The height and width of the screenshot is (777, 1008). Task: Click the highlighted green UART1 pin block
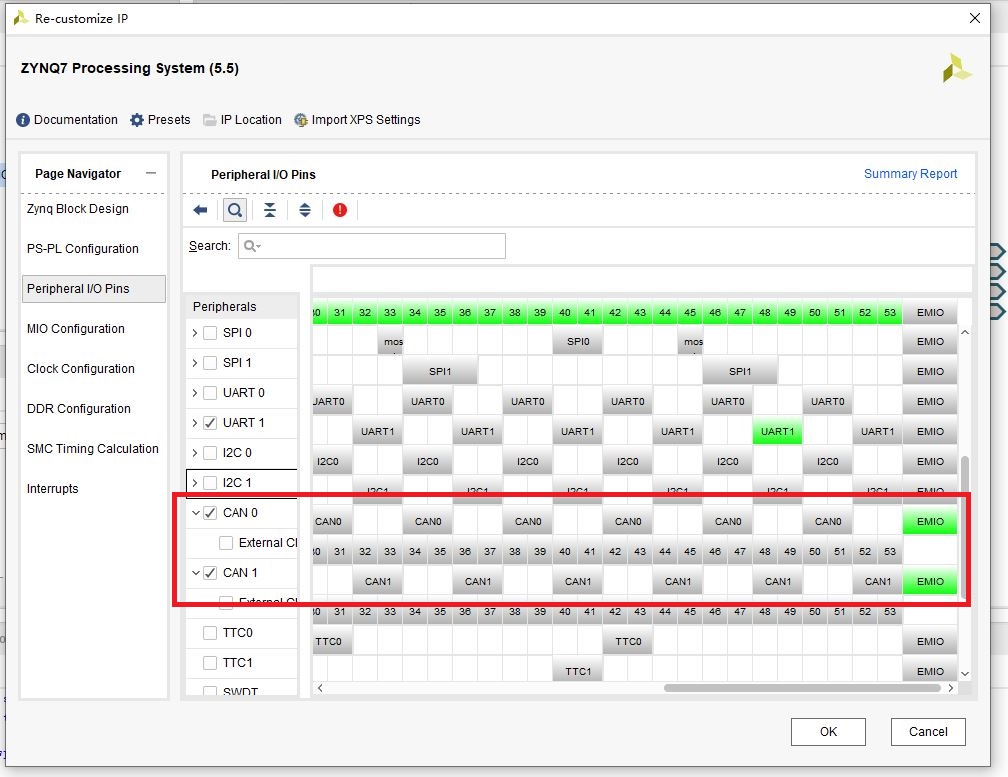coord(778,432)
